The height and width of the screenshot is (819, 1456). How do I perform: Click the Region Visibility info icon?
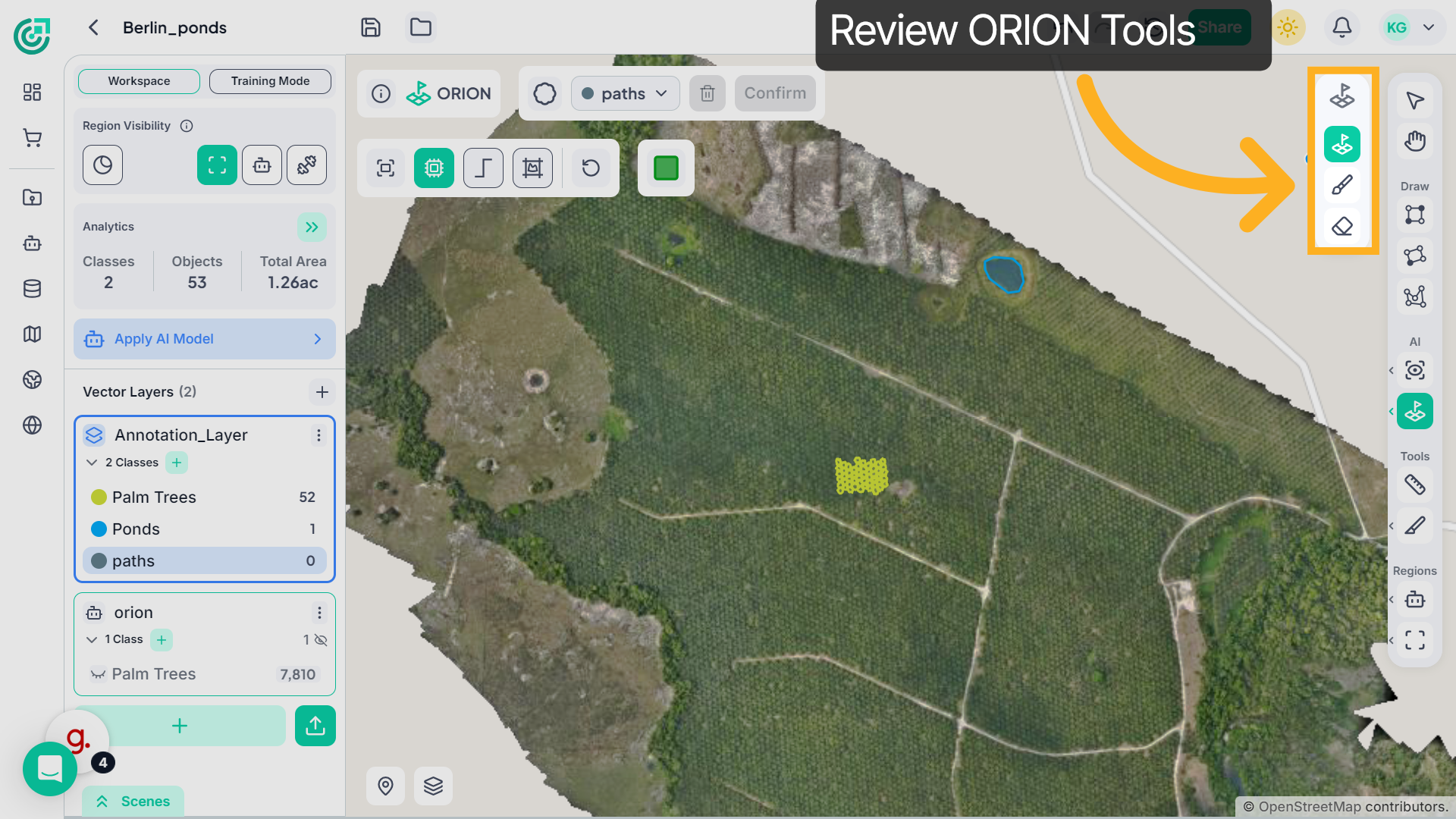tap(187, 126)
